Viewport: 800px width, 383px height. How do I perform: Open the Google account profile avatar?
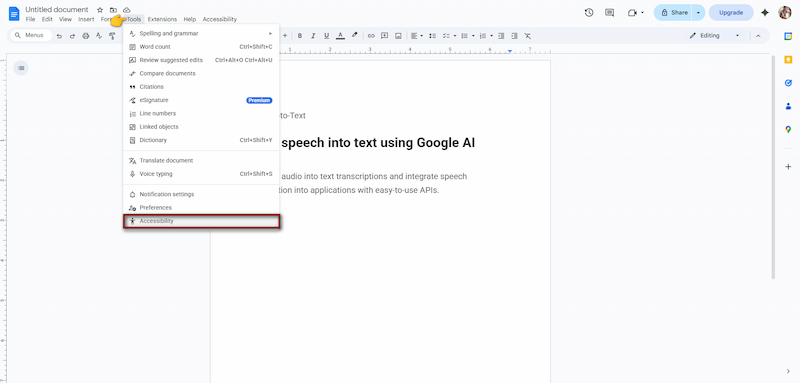pos(785,13)
